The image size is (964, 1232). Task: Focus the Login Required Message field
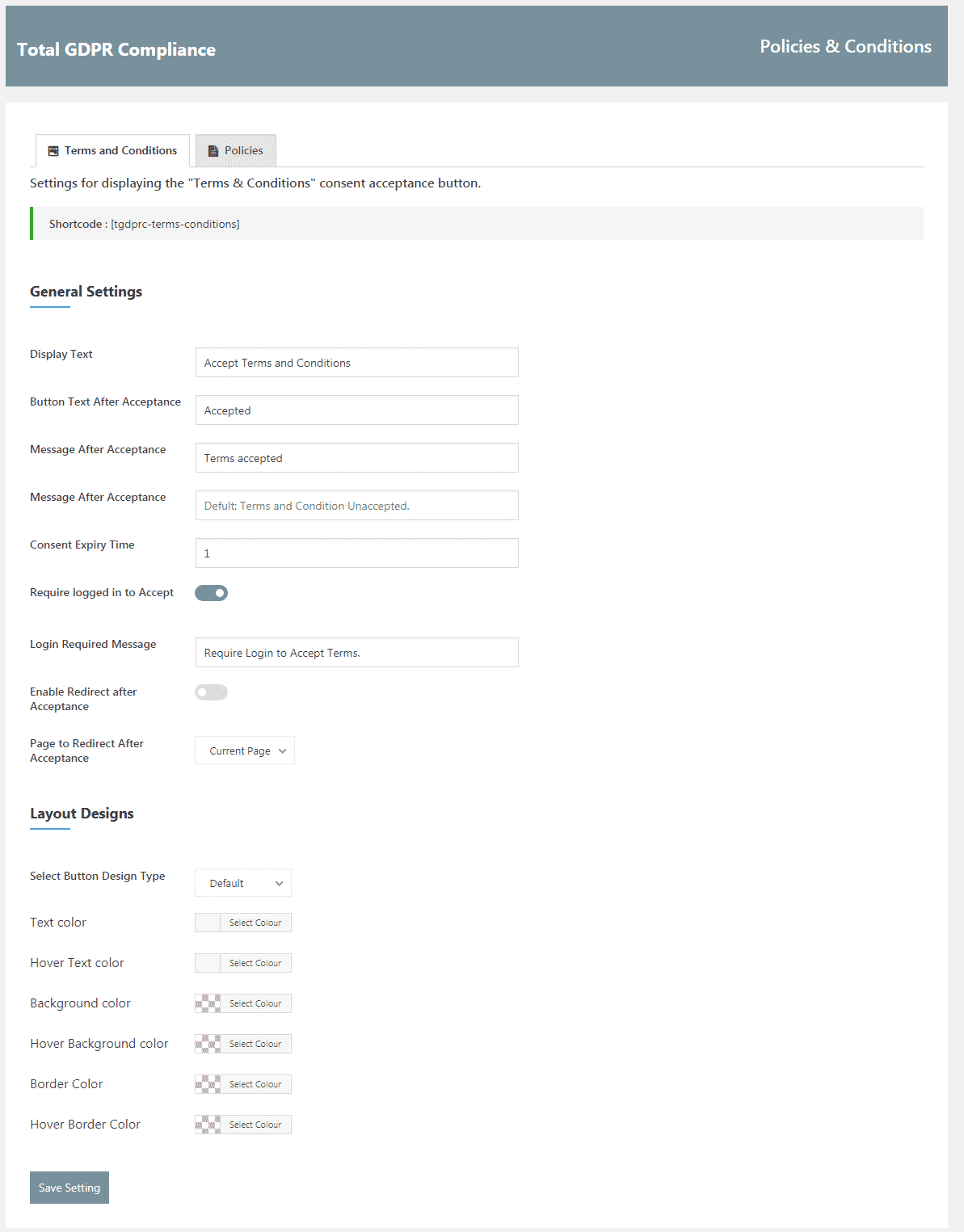pyautogui.click(x=357, y=653)
